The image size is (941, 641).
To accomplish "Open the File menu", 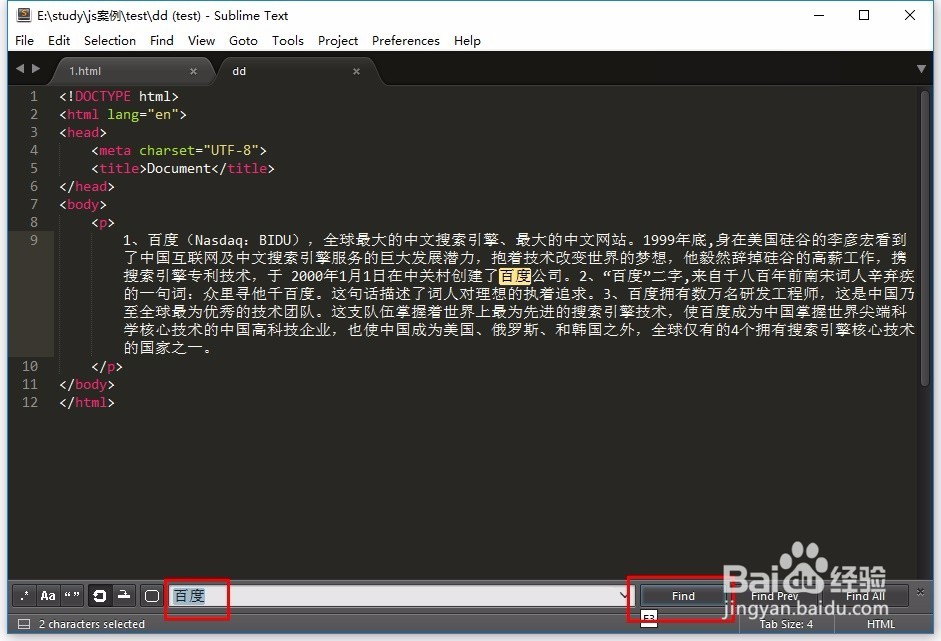I will coord(24,40).
